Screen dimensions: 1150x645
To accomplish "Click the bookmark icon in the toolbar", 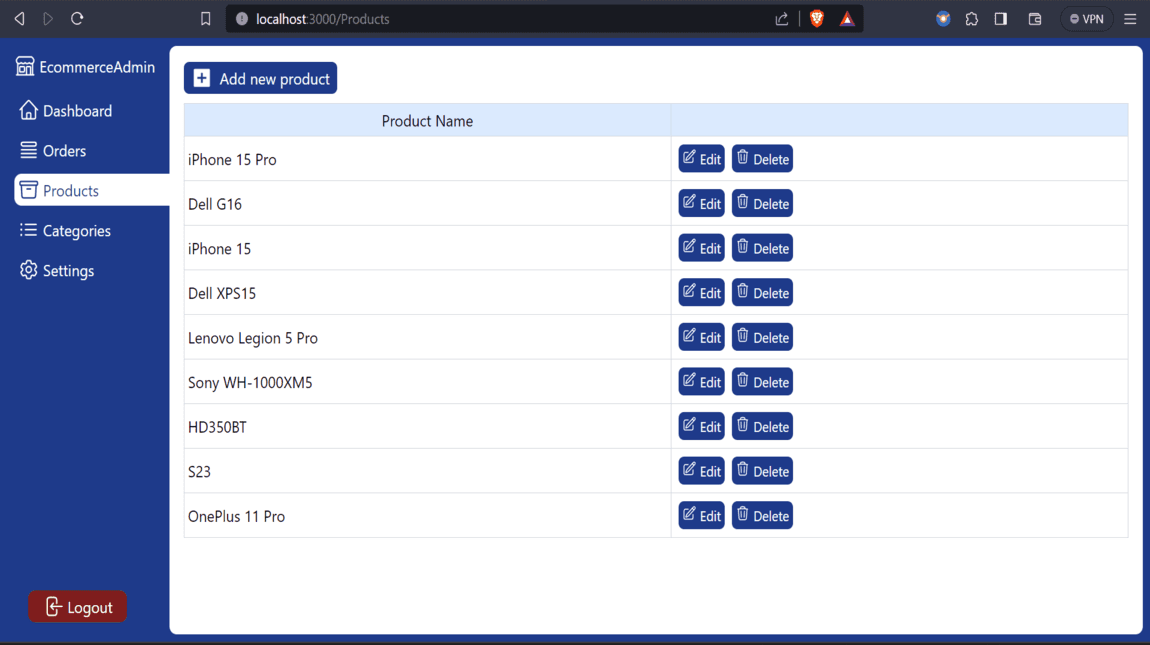I will (206, 18).
